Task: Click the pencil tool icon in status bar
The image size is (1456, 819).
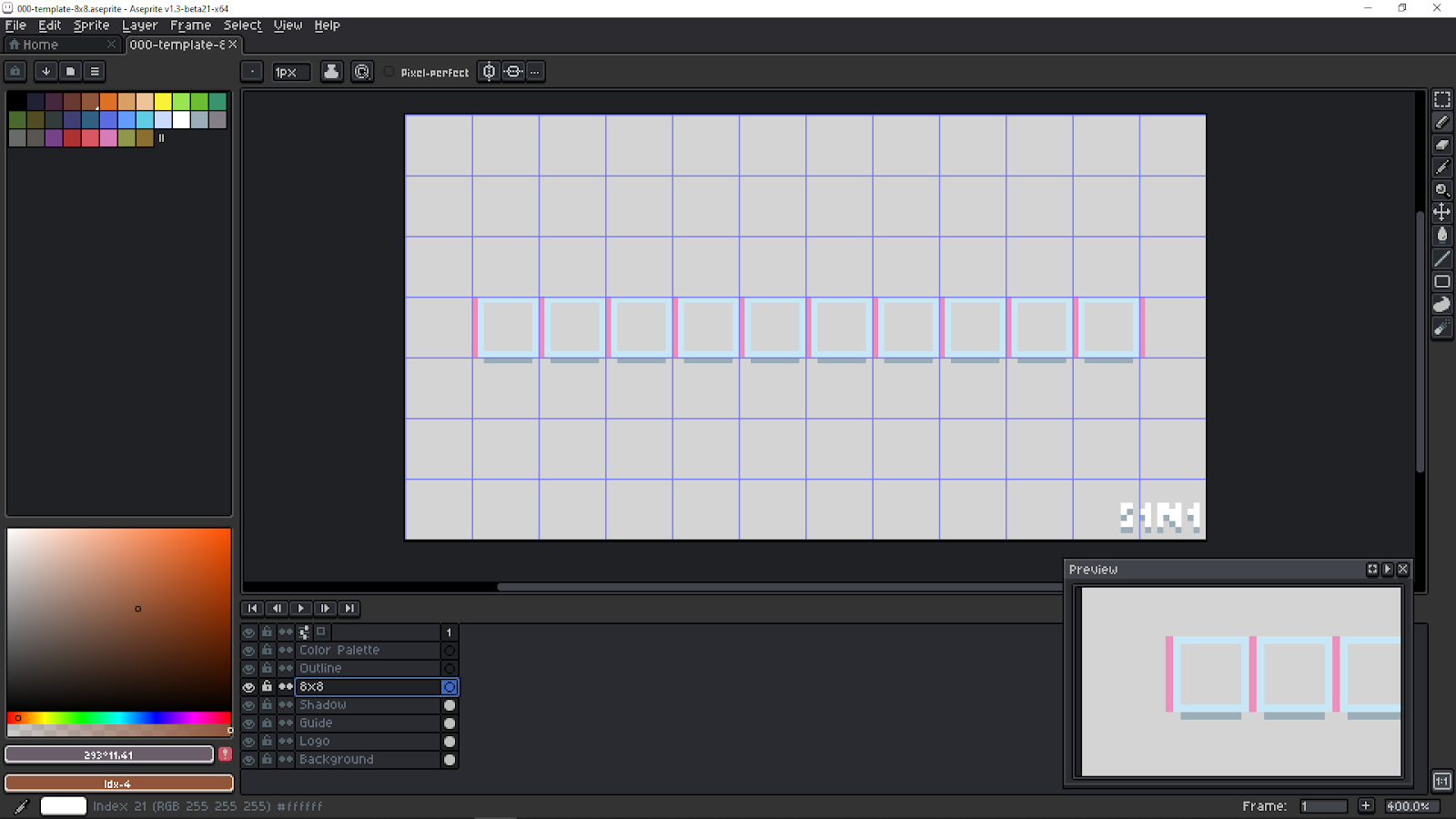Action: click(21, 806)
